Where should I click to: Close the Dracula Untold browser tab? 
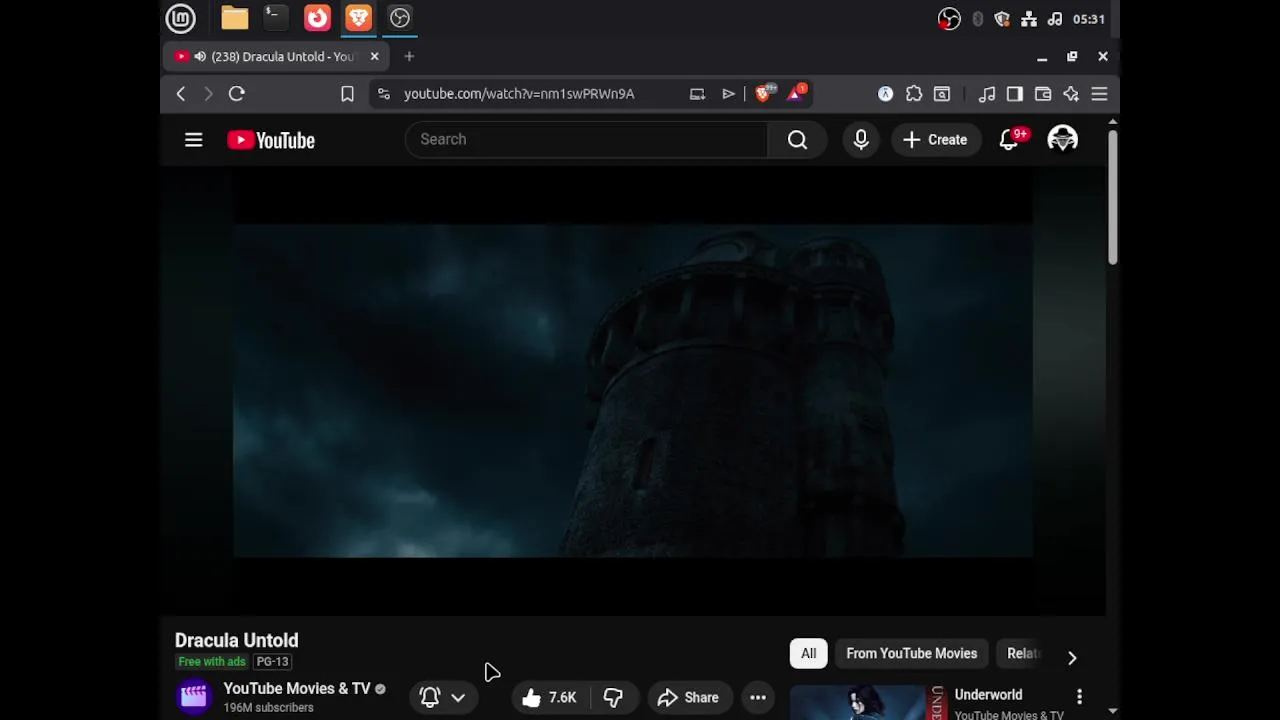[x=374, y=57]
